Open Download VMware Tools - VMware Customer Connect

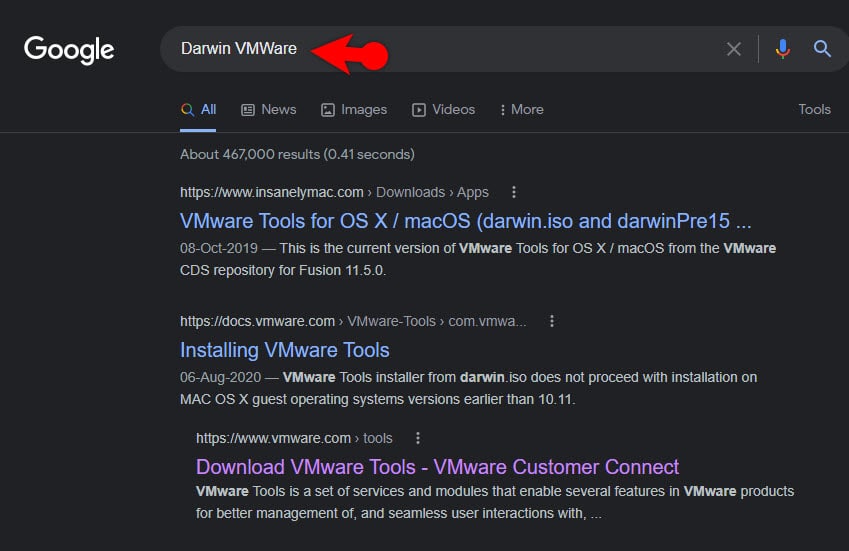point(437,467)
